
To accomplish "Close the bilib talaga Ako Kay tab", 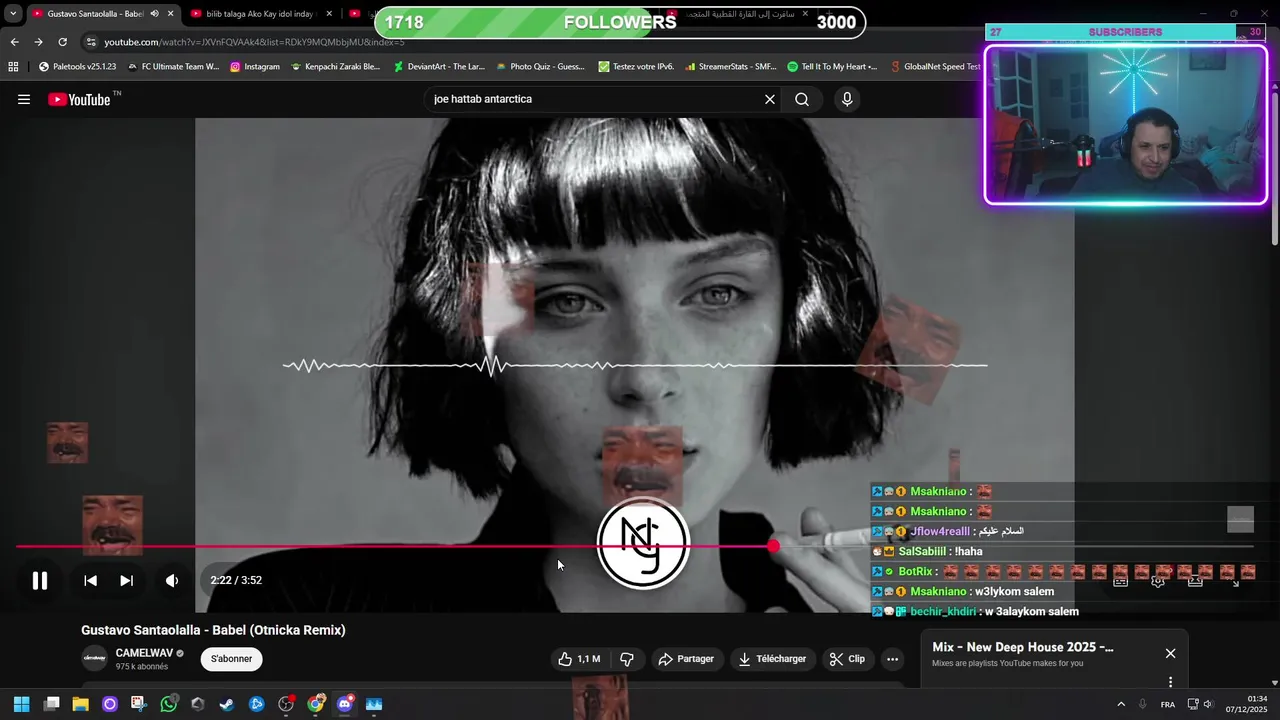I will [x=329, y=14].
